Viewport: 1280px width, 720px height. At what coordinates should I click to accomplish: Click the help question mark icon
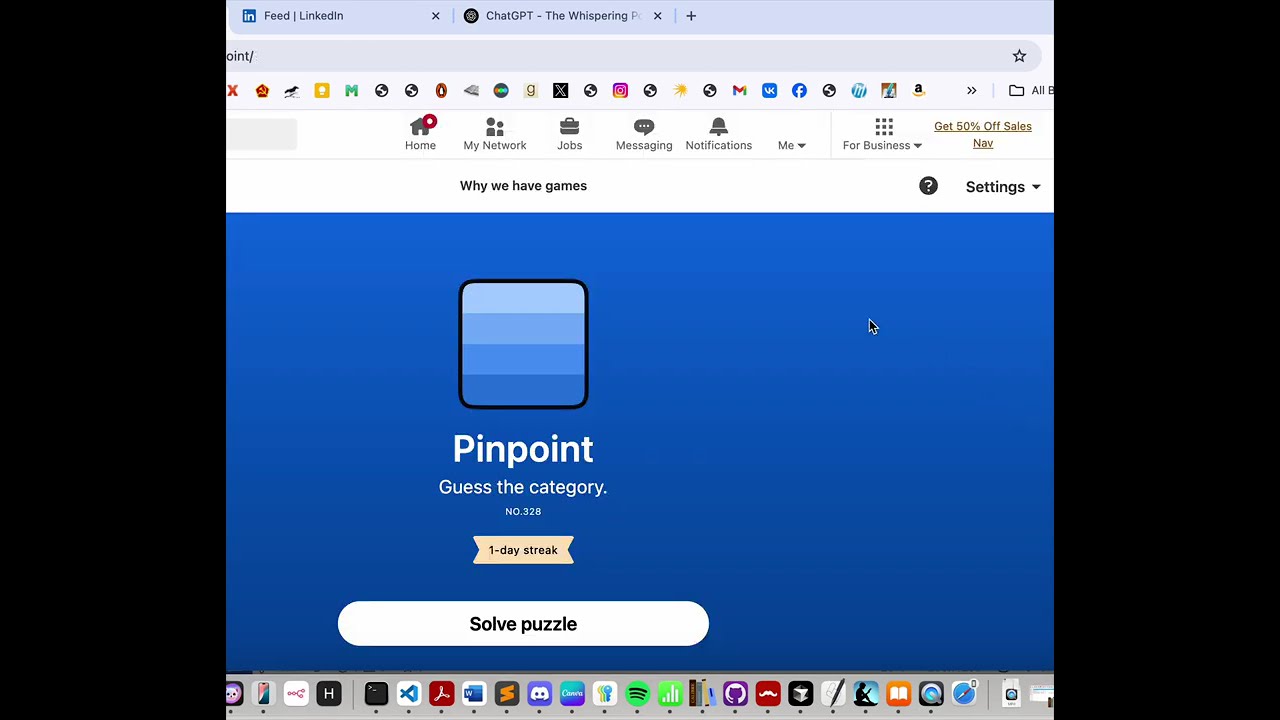click(928, 186)
